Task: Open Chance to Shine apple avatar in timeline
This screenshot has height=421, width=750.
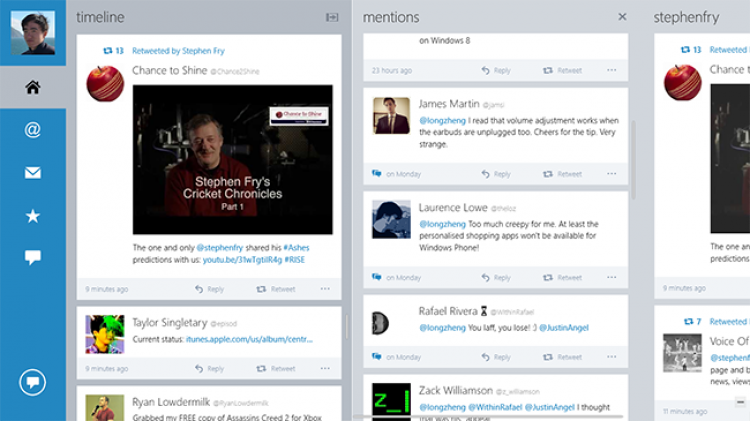Action: 105,84
